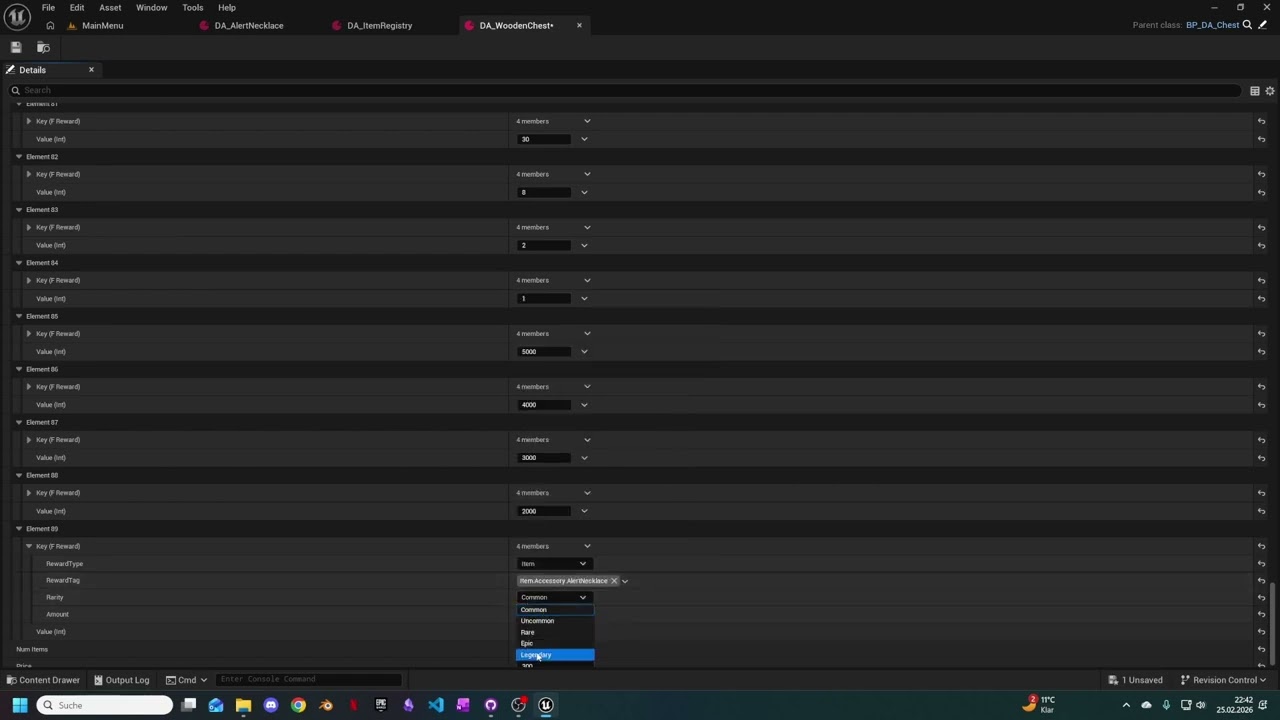The width and height of the screenshot is (1280, 720).
Task: Open the Revision Control menu
Action: 1224,680
